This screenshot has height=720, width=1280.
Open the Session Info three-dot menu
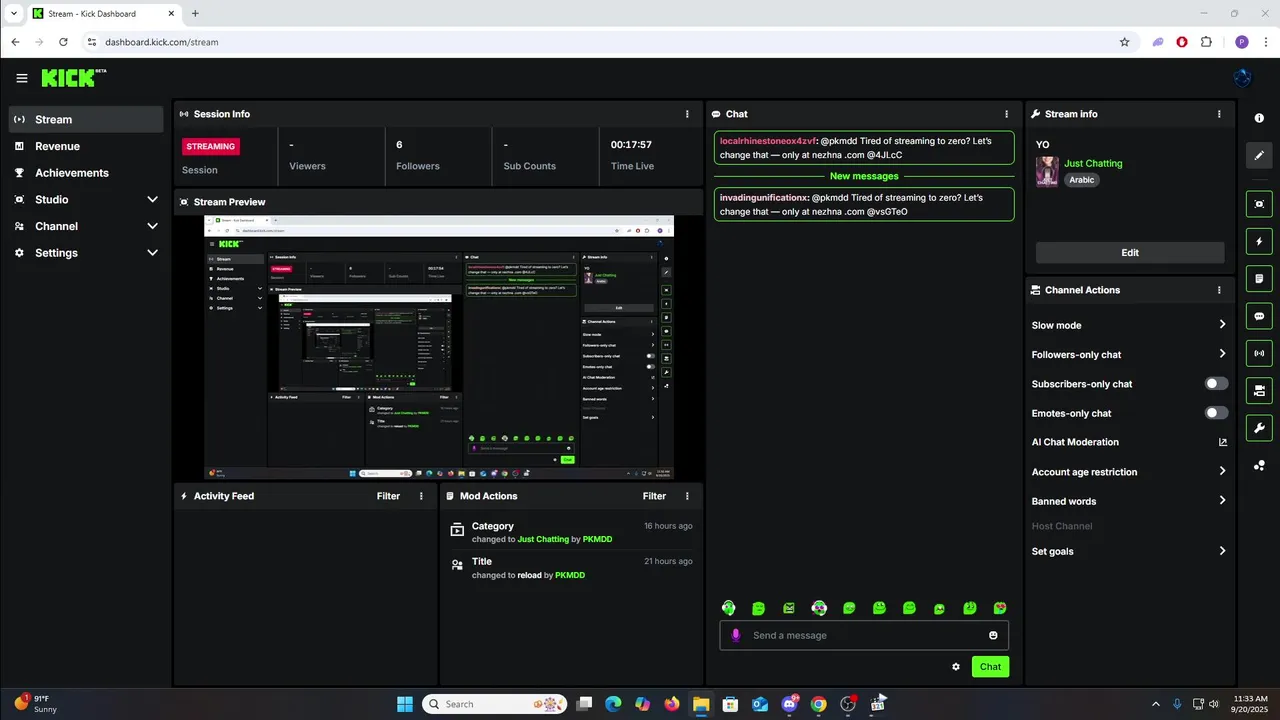(x=687, y=114)
